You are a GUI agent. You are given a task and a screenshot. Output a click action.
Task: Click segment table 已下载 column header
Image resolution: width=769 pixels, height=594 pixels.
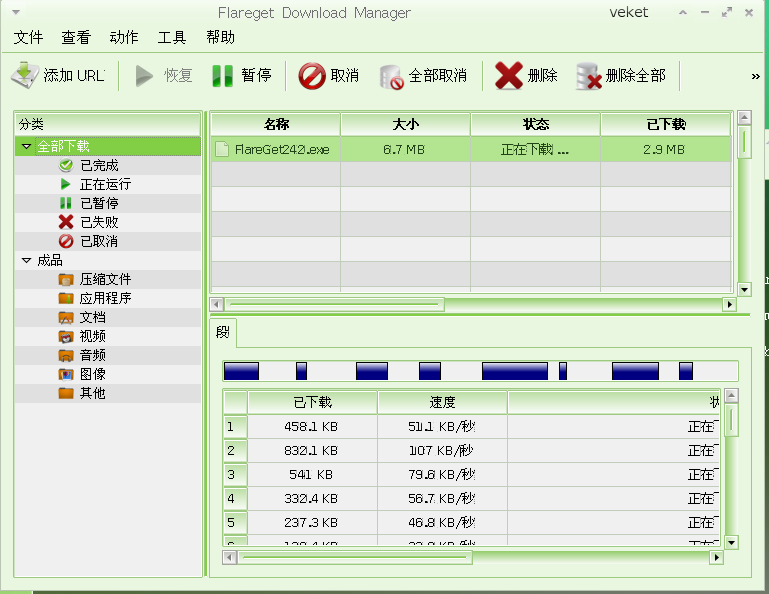coord(312,402)
